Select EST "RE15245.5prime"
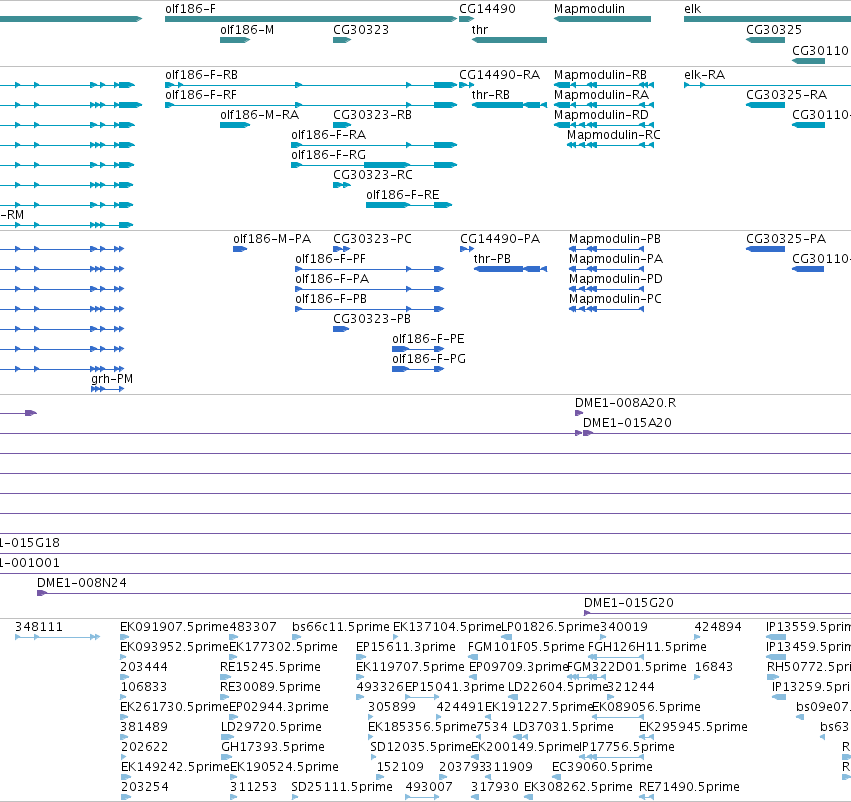851x802 pixels. pos(270,667)
